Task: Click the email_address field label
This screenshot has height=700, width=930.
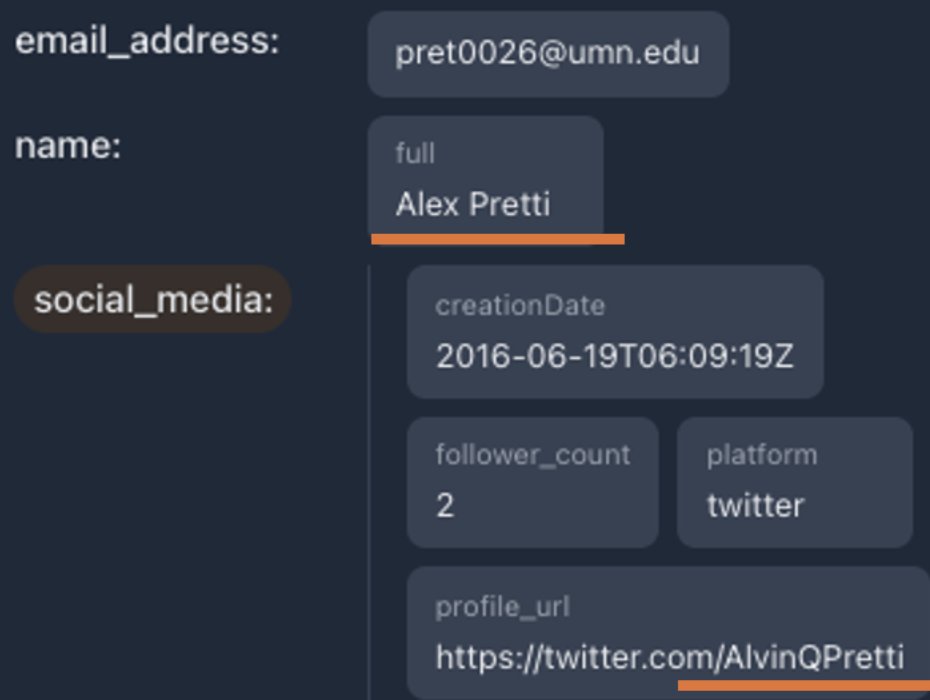Action: pos(146,43)
